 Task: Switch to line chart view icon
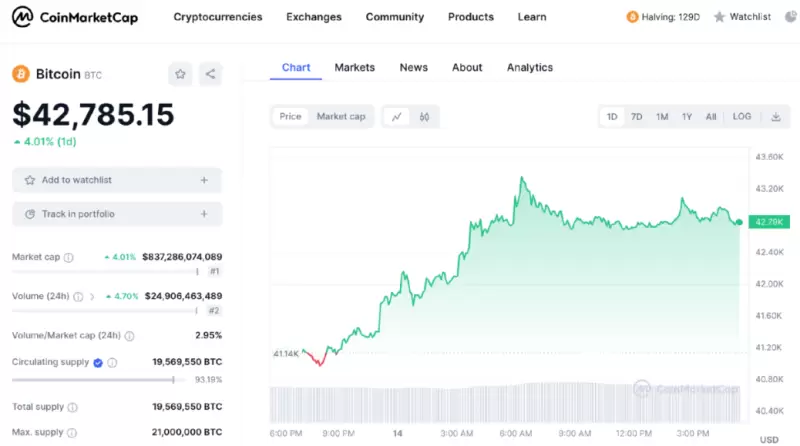point(397,117)
